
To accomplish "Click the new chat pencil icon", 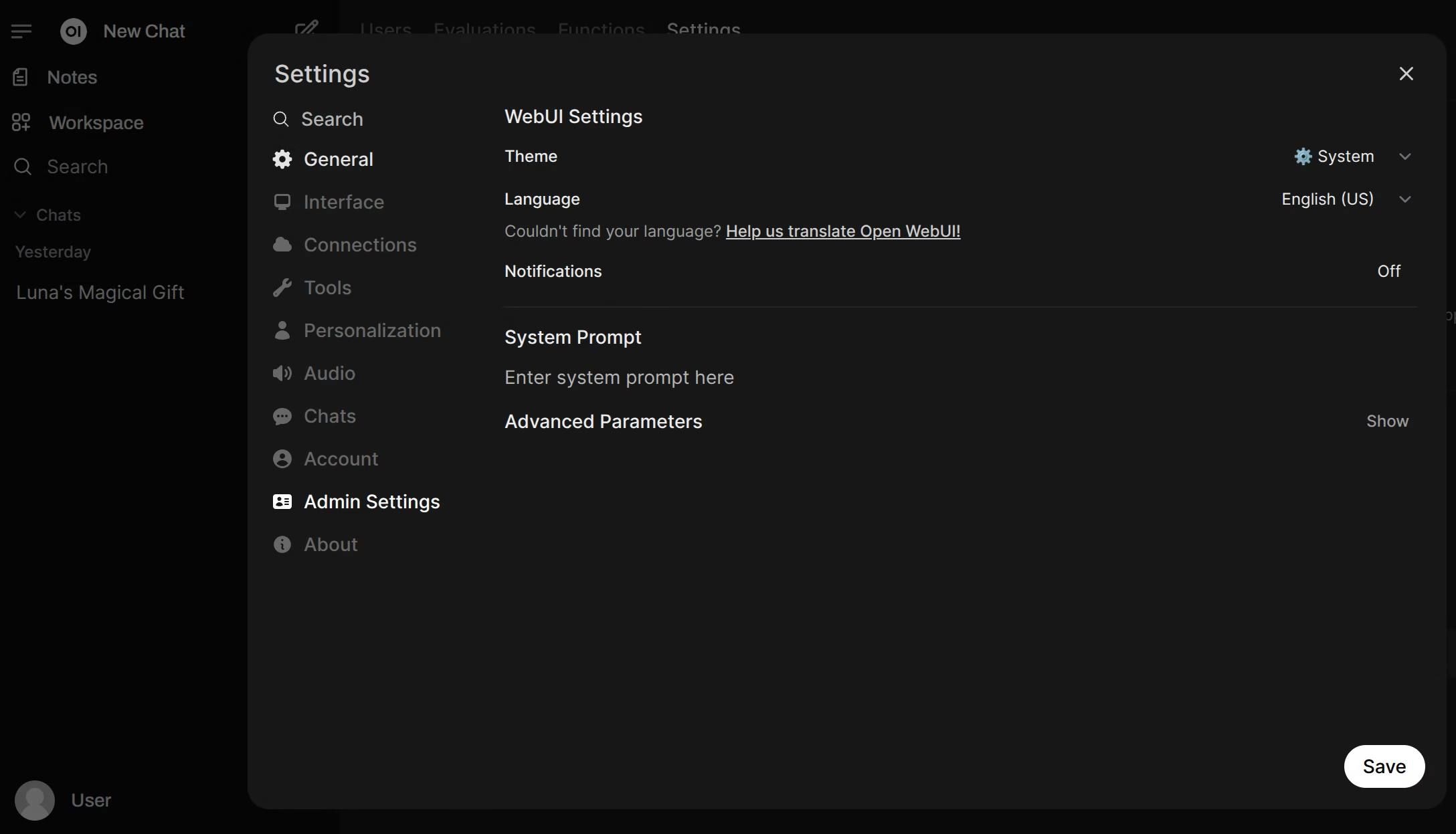I will tap(306, 29).
